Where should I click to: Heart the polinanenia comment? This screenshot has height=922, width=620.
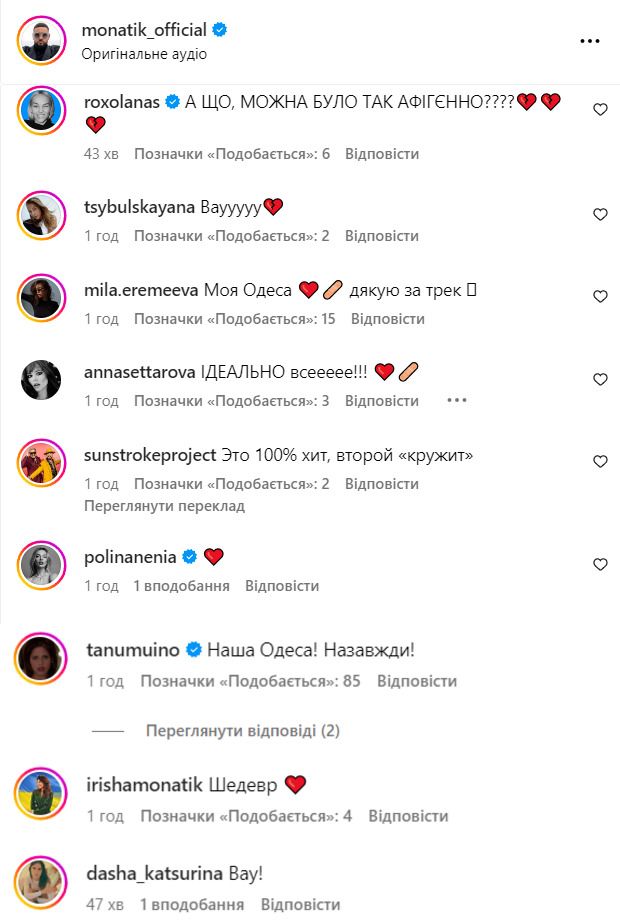coord(600,564)
